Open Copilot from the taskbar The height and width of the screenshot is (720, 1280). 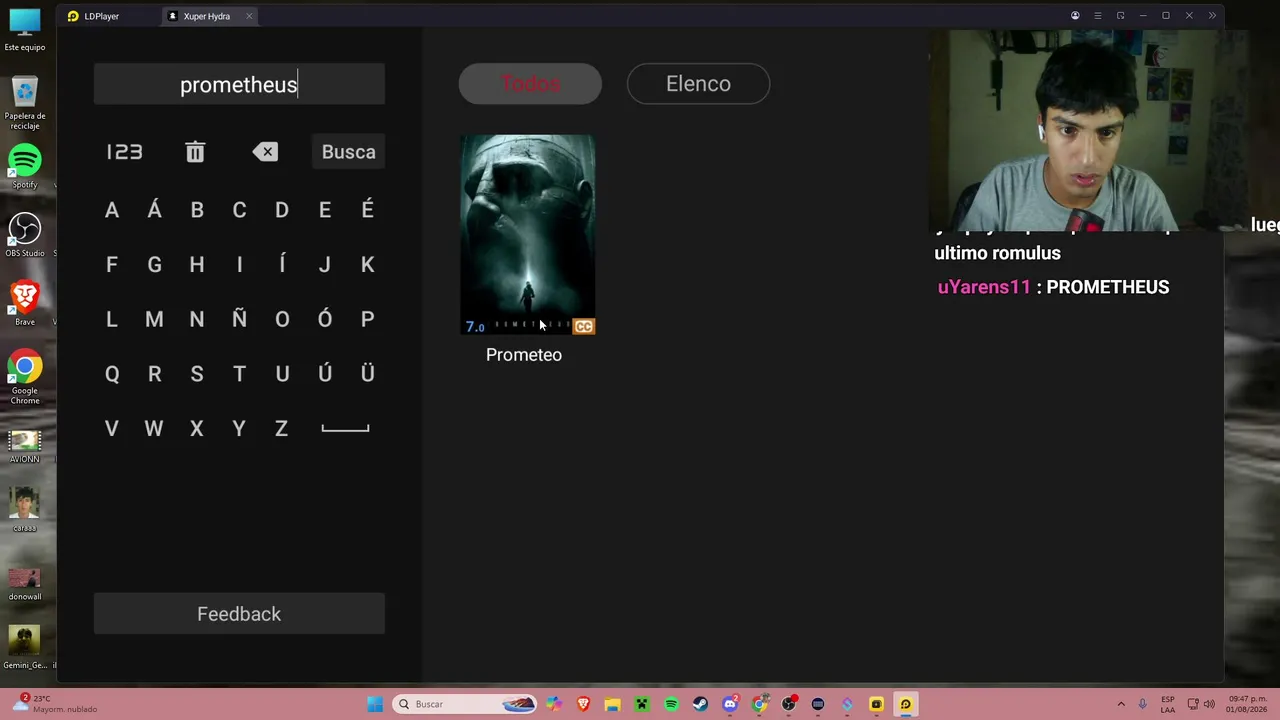[553, 704]
